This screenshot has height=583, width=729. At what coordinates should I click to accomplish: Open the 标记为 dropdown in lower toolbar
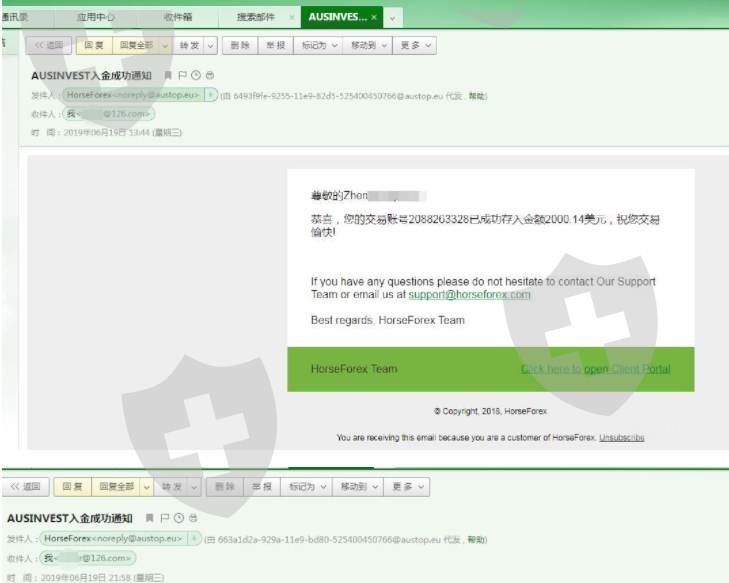coord(306,487)
